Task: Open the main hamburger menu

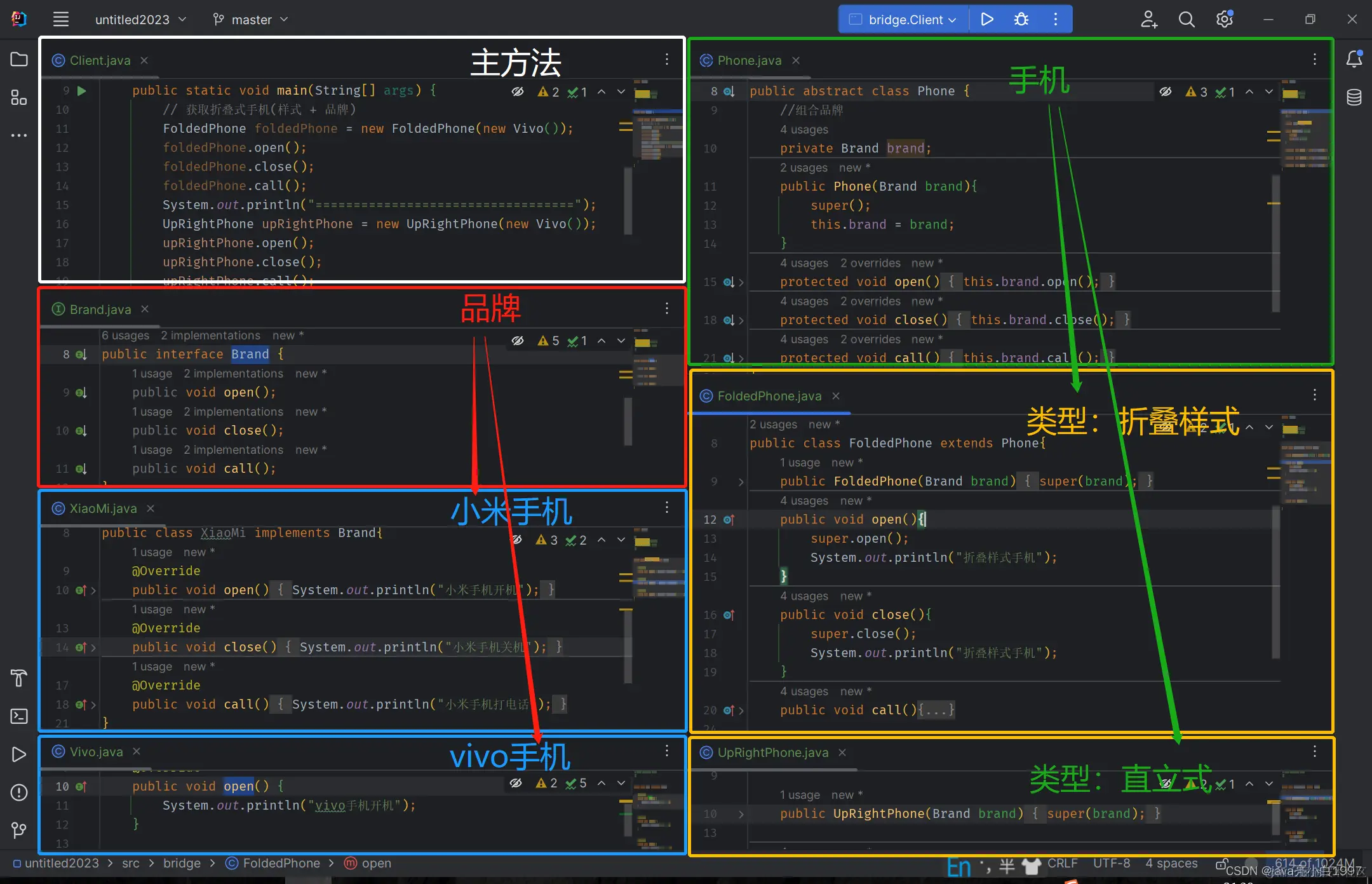Action: [x=60, y=19]
